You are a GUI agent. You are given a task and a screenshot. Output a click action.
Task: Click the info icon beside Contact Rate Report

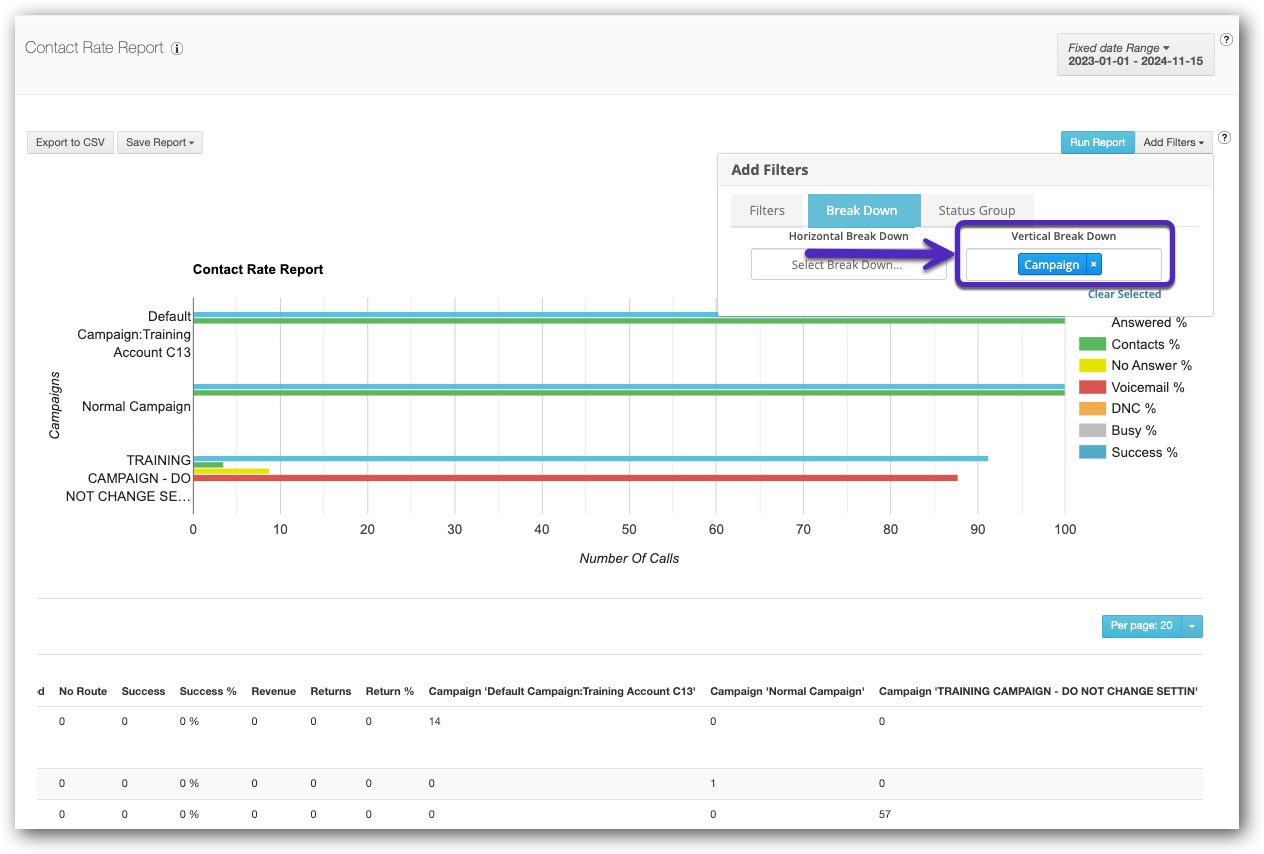177,48
